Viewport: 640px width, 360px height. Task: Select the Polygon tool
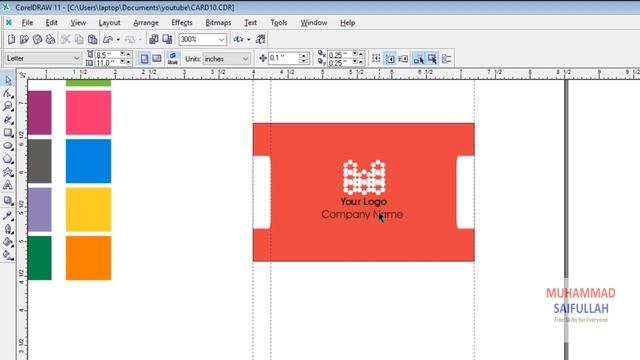click(x=8, y=159)
